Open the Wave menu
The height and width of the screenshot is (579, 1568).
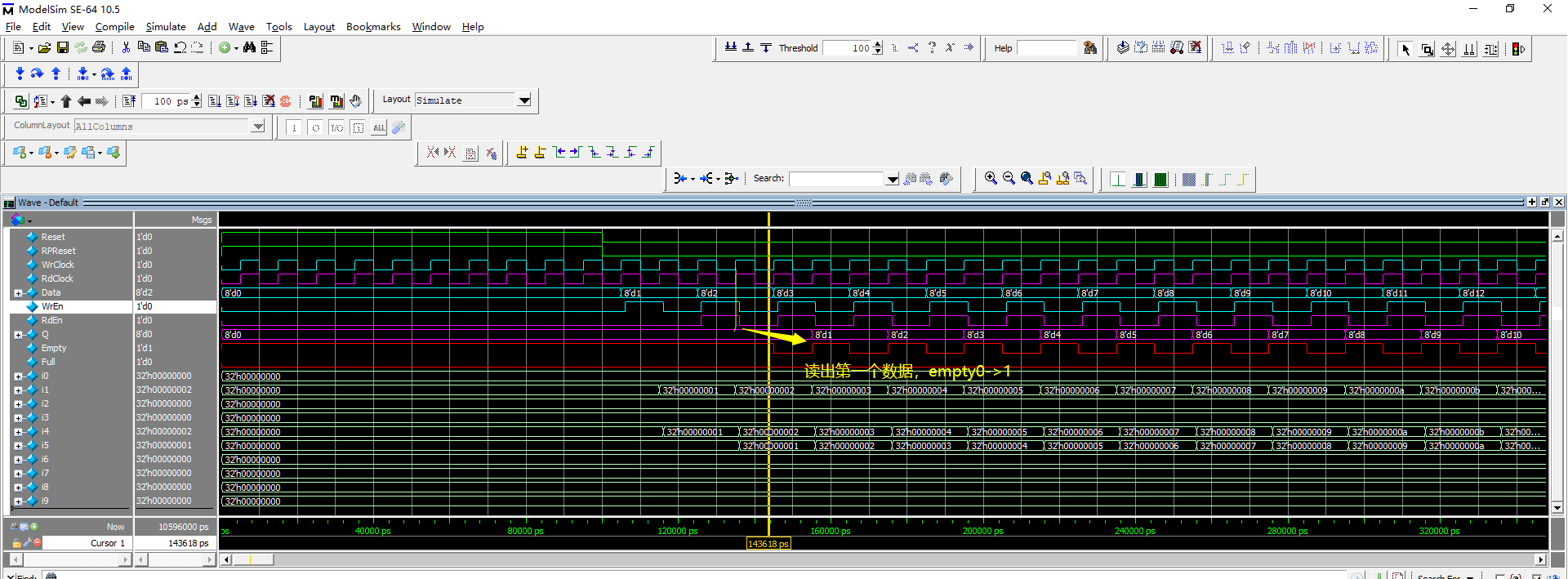point(241,27)
